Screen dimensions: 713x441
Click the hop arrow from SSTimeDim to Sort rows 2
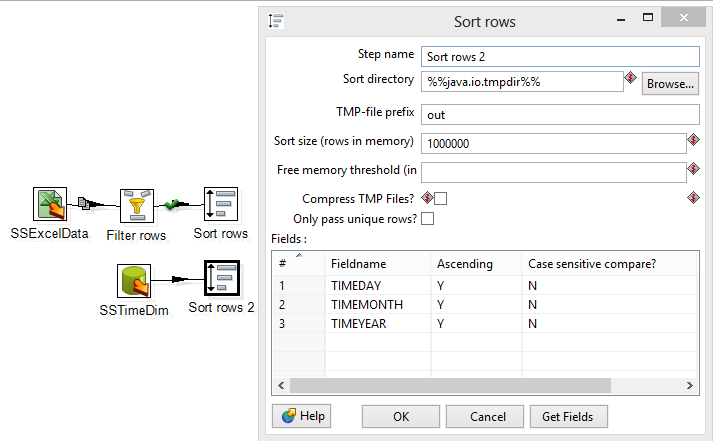[x=180, y=279]
